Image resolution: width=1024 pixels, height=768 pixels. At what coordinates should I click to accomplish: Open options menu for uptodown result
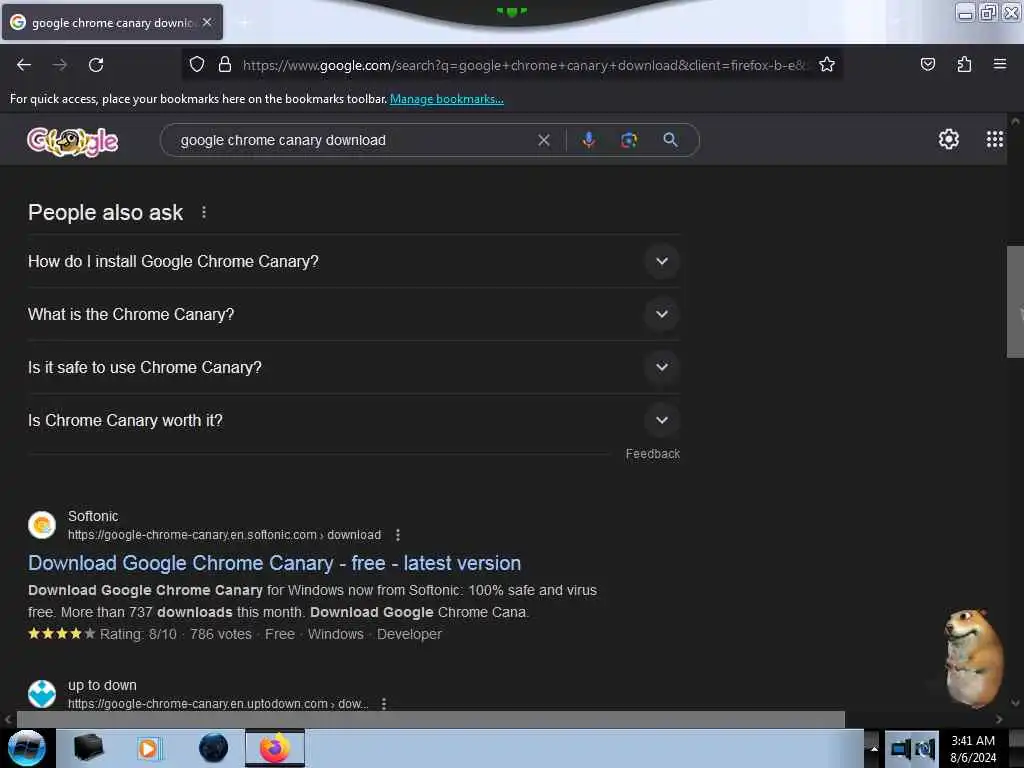(x=383, y=703)
